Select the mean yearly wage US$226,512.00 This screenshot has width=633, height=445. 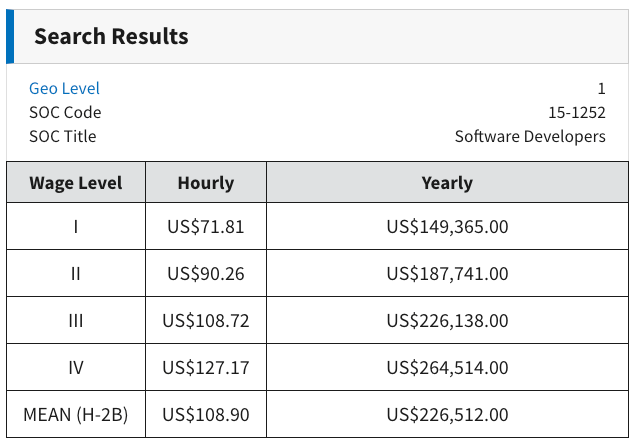tap(447, 415)
